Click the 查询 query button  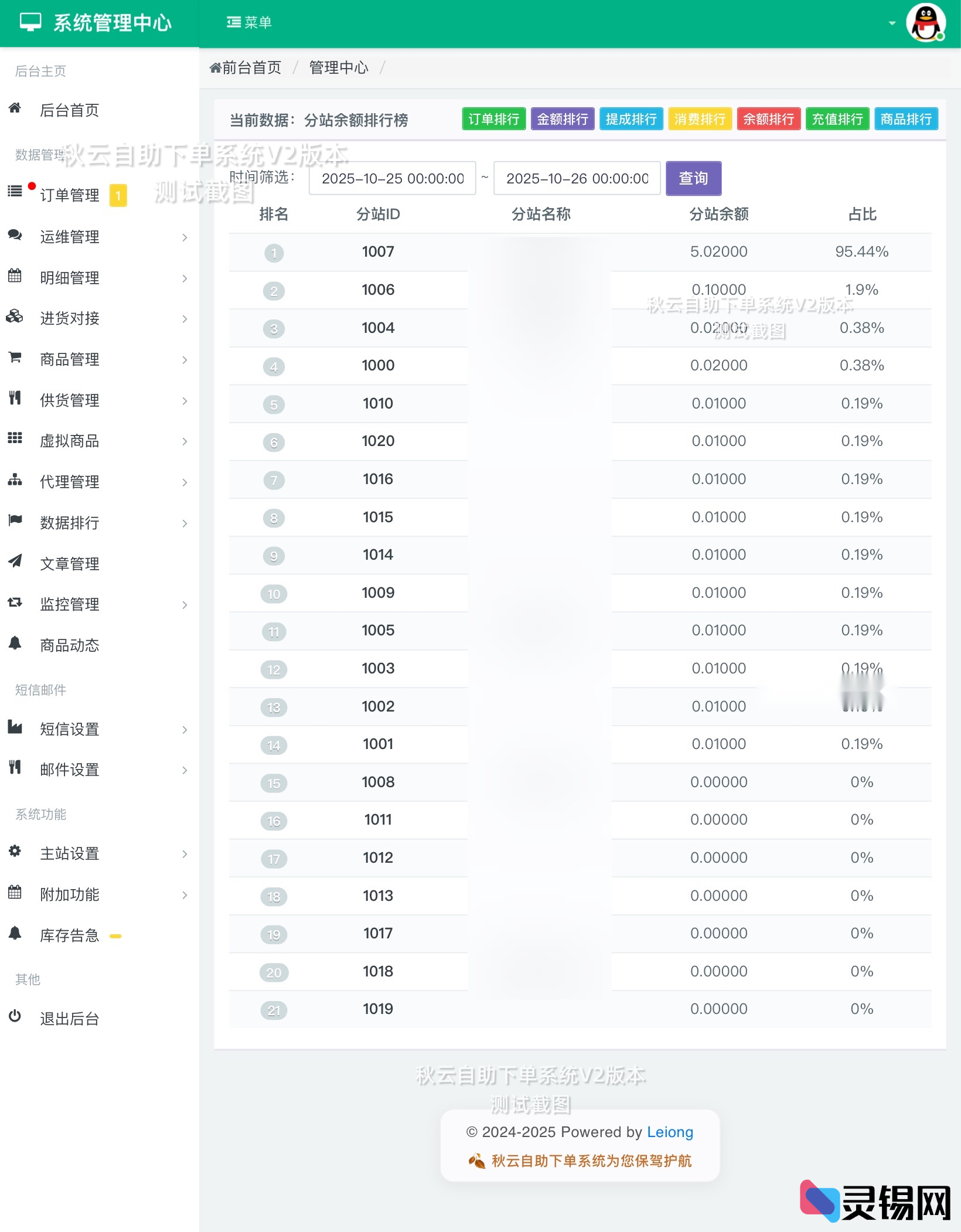pos(693,178)
